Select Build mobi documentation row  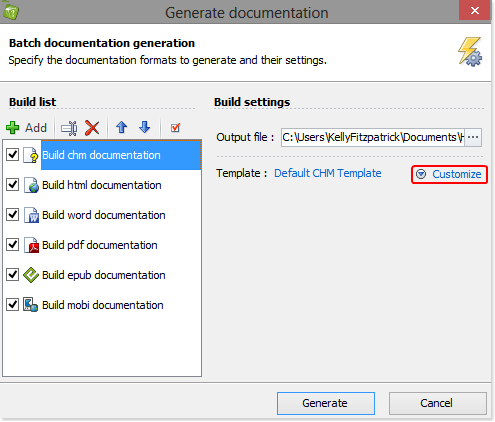[103, 305]
